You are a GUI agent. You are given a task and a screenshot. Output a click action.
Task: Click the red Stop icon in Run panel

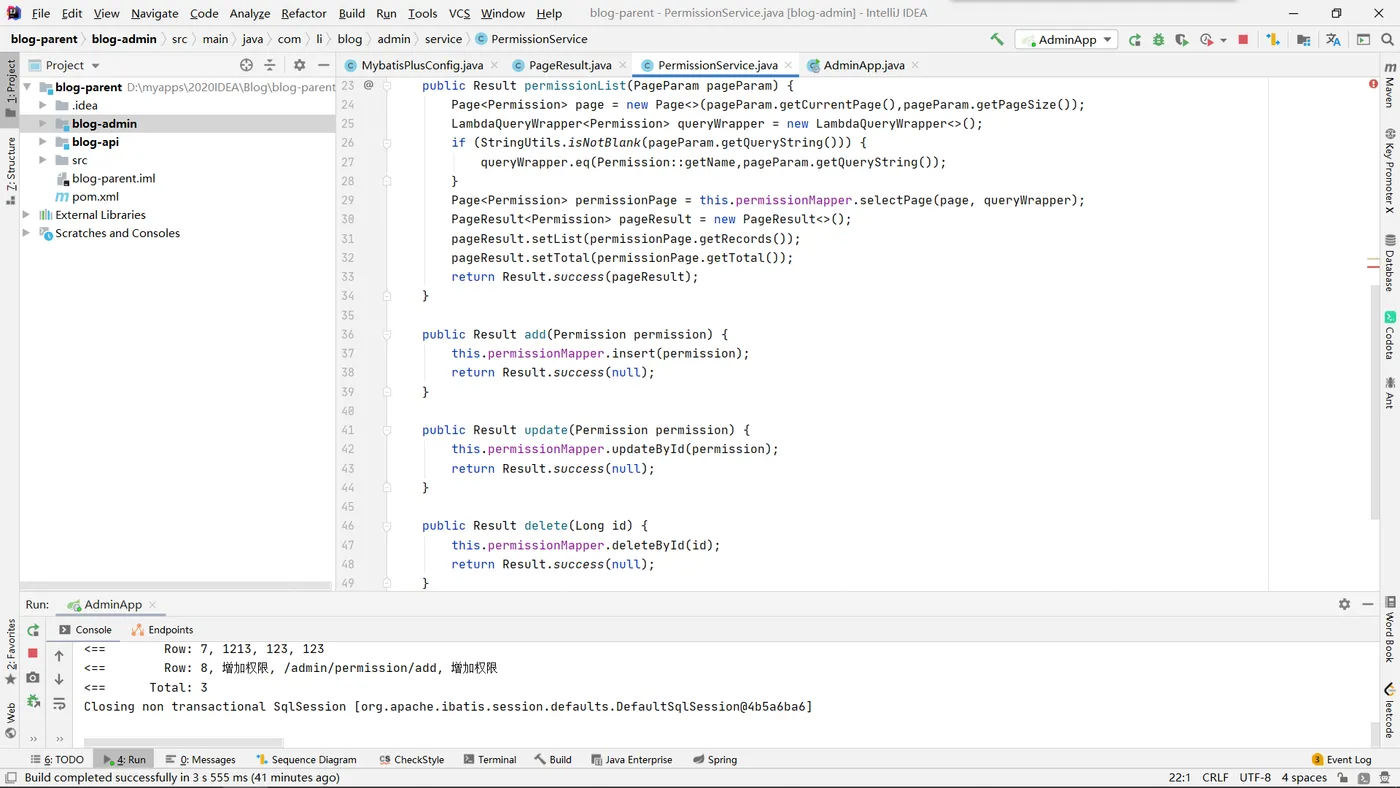(33, 653)
